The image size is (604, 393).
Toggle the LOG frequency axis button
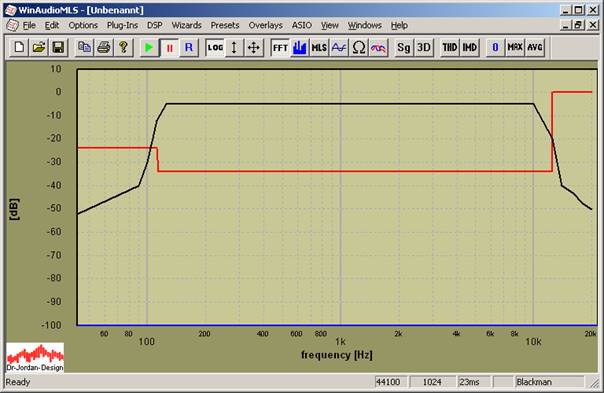click(215, 48)
